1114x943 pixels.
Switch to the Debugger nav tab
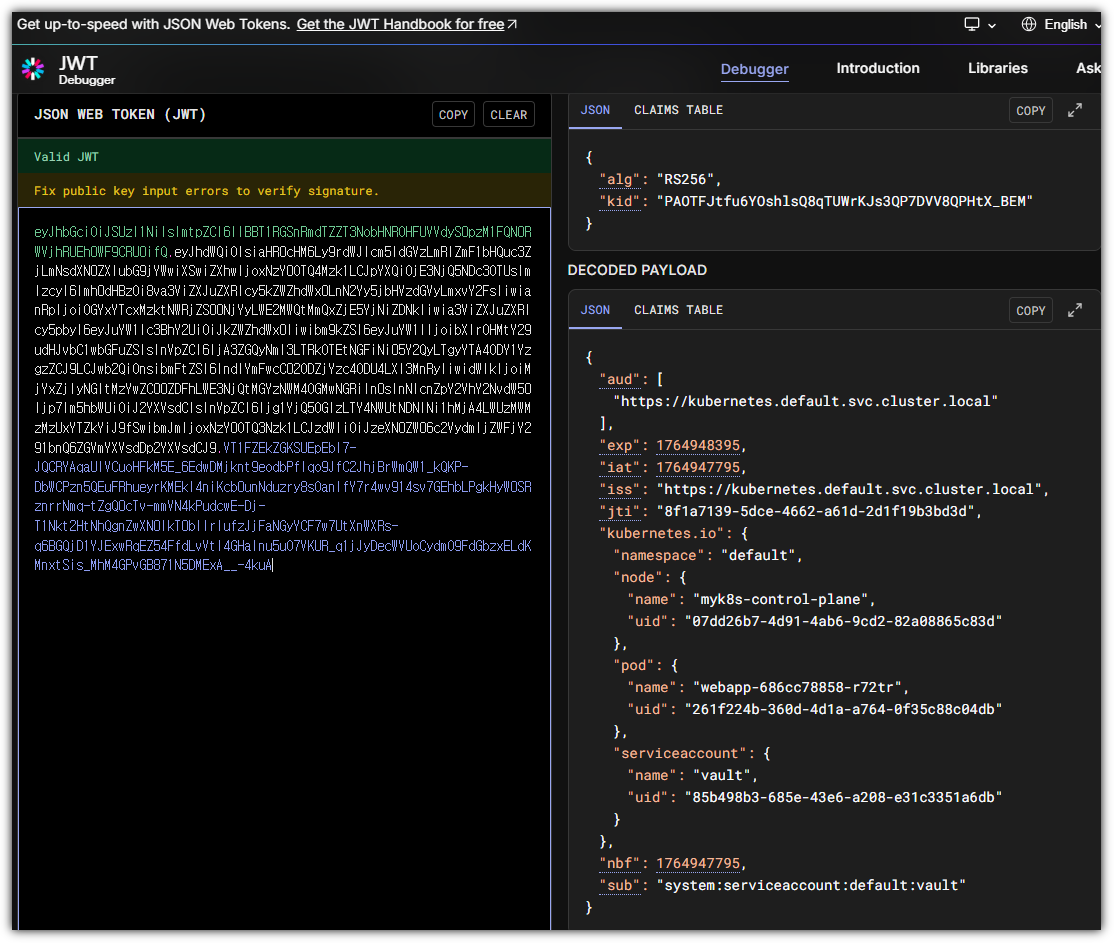(755, 69)
